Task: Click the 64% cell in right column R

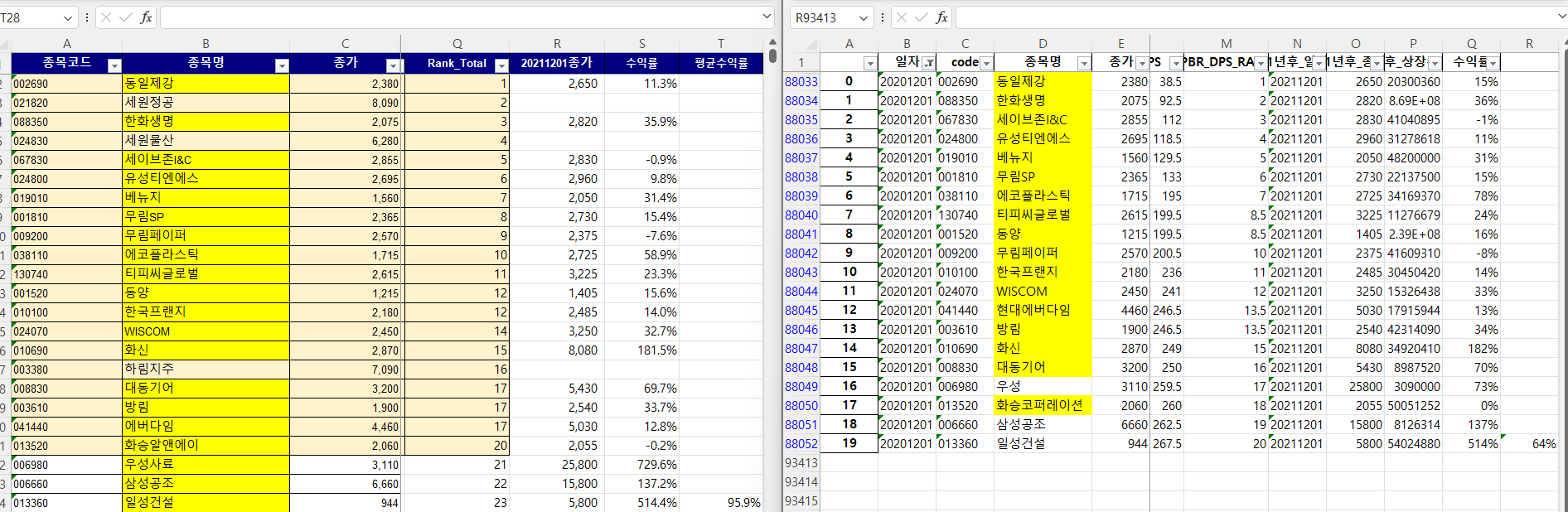Action: 1529,443
